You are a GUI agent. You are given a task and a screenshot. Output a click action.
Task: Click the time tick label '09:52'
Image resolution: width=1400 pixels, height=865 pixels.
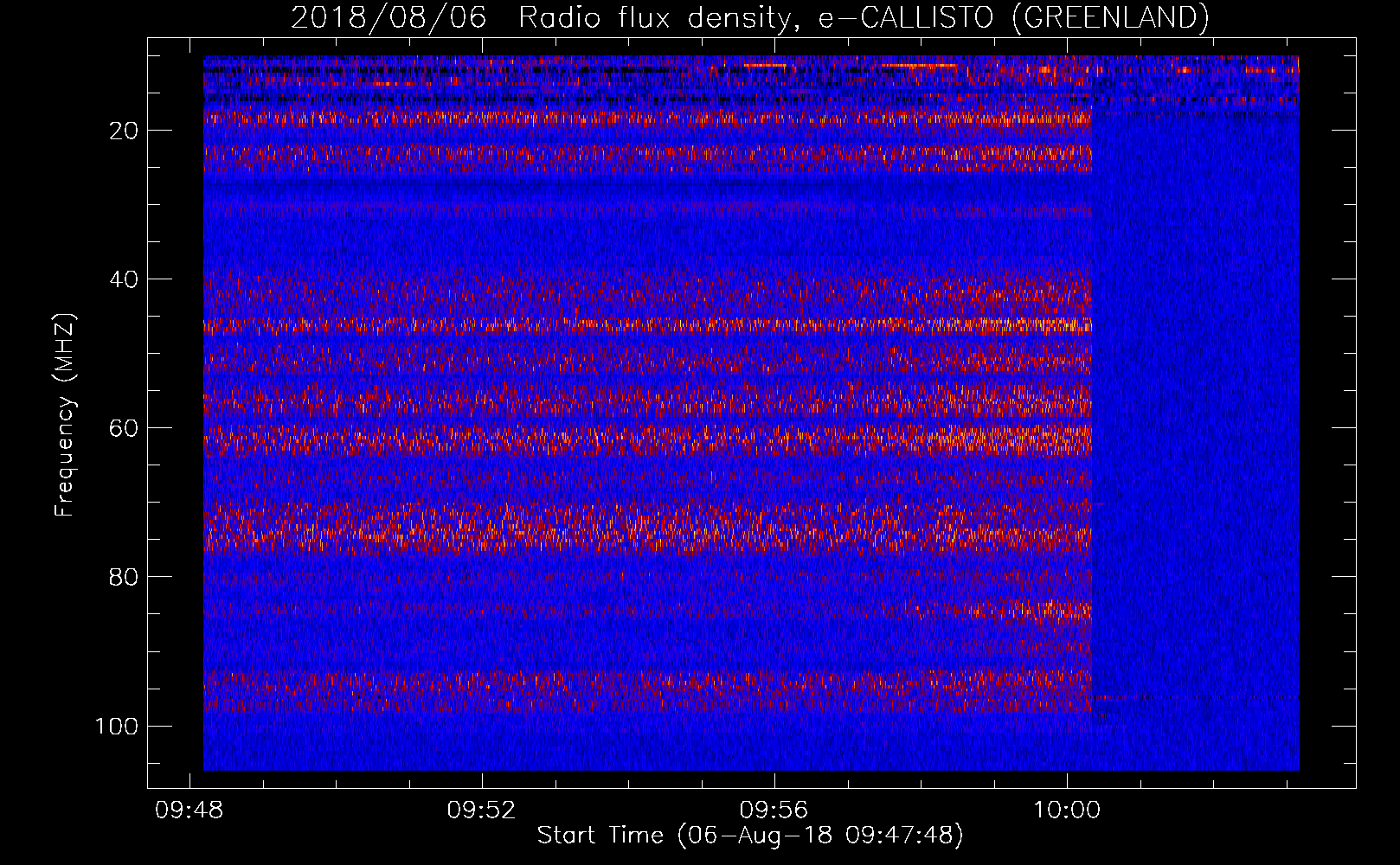pos(481,811)
